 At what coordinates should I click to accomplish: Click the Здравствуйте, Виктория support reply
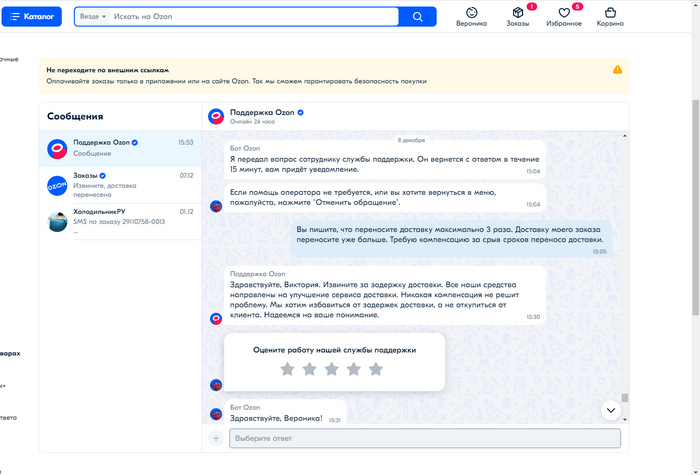tap(385, 295)
